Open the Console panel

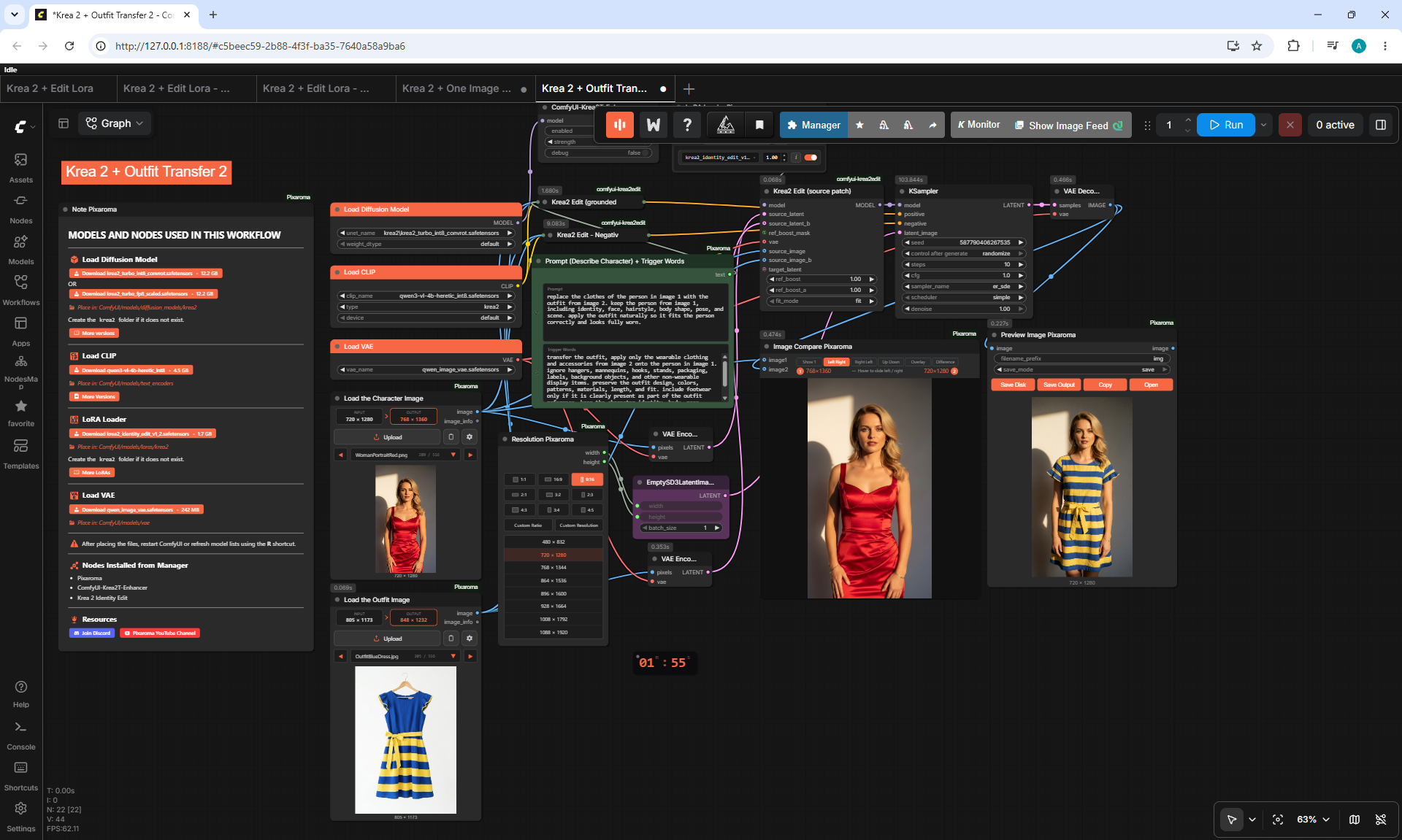pos(20,736)
